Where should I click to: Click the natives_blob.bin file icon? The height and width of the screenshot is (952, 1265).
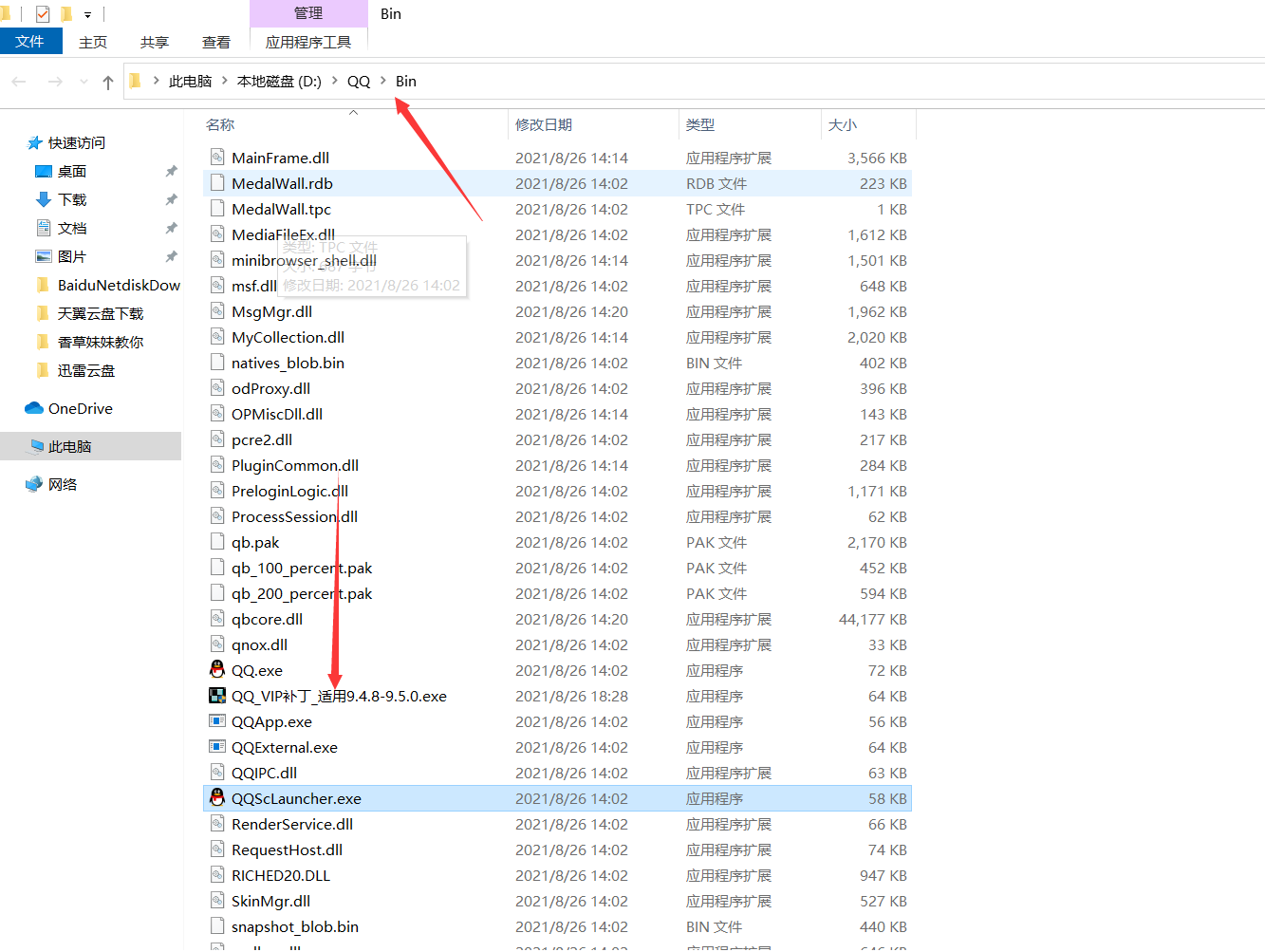[x=217, y=362]
